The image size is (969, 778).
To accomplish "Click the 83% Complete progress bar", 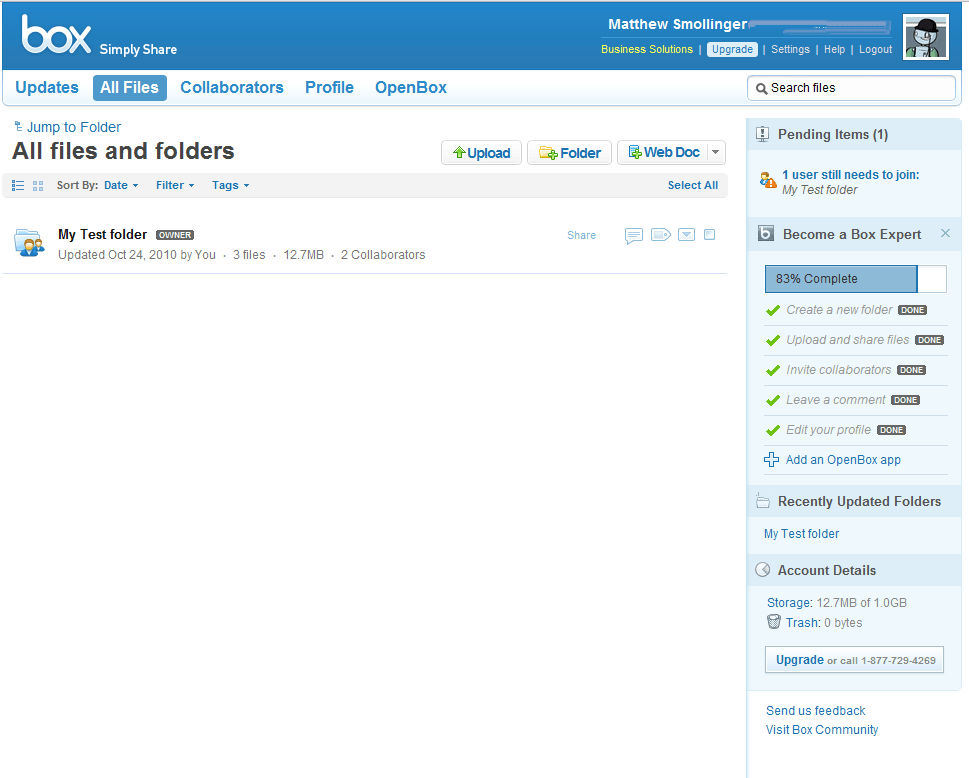I will (855, 279).
